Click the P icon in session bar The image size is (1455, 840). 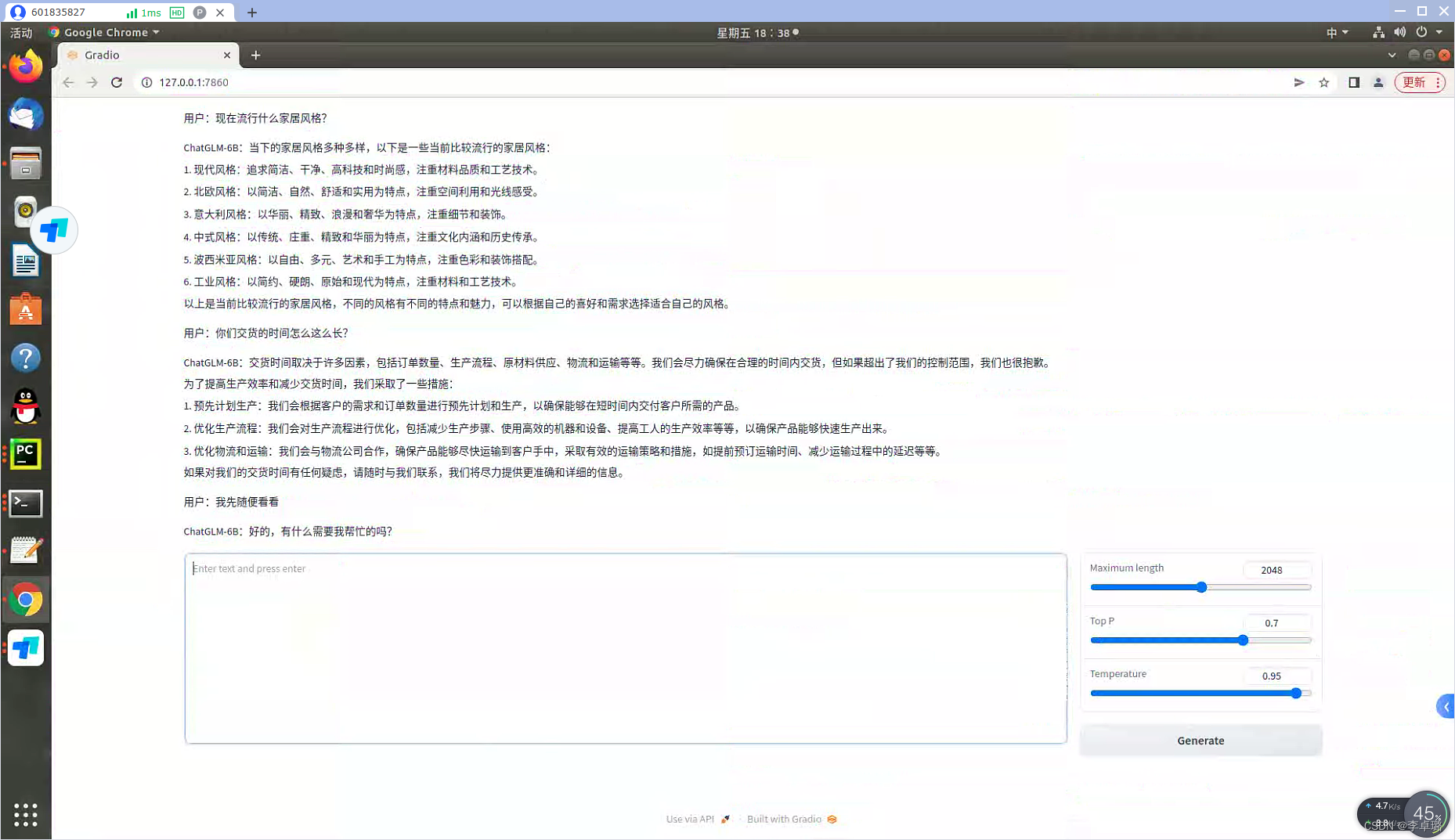pyautogui.click(x=200, y=13)
